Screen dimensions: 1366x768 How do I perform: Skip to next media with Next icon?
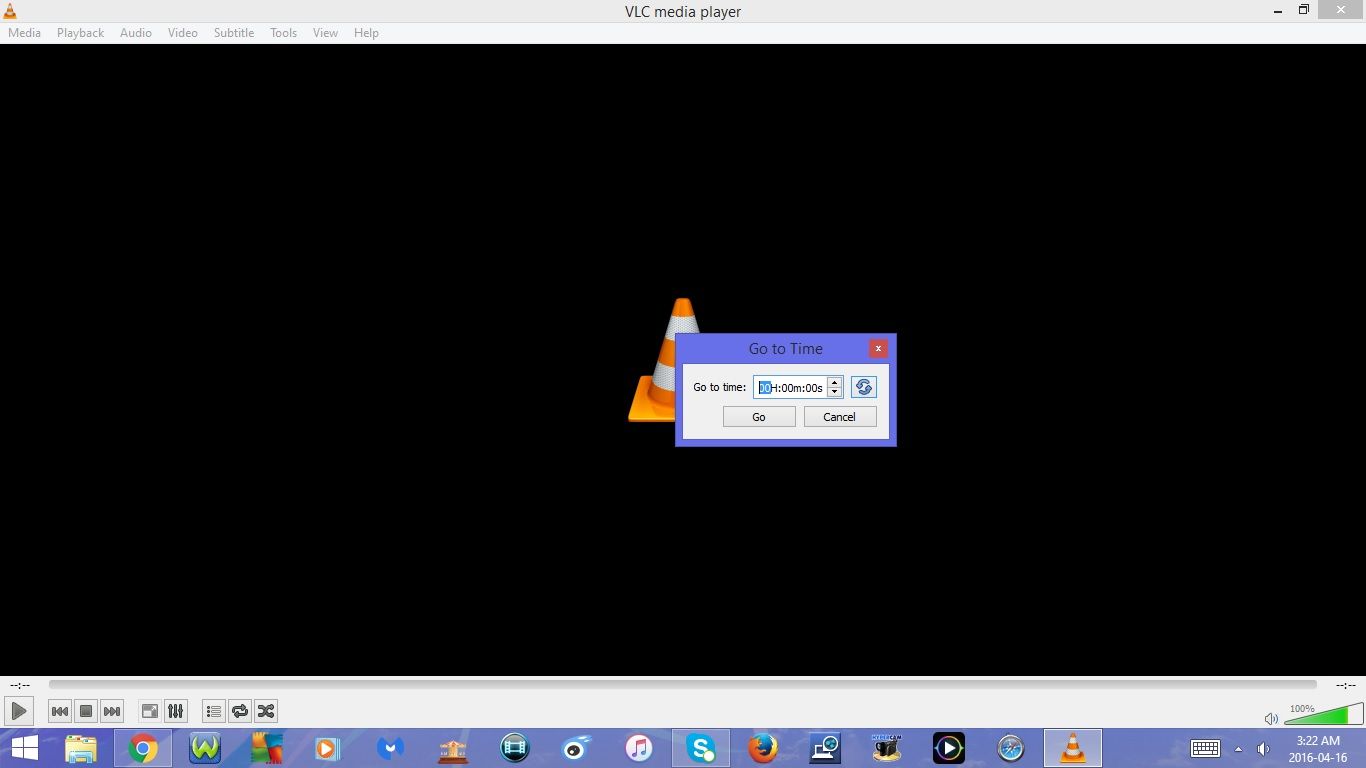pos(112,711)
